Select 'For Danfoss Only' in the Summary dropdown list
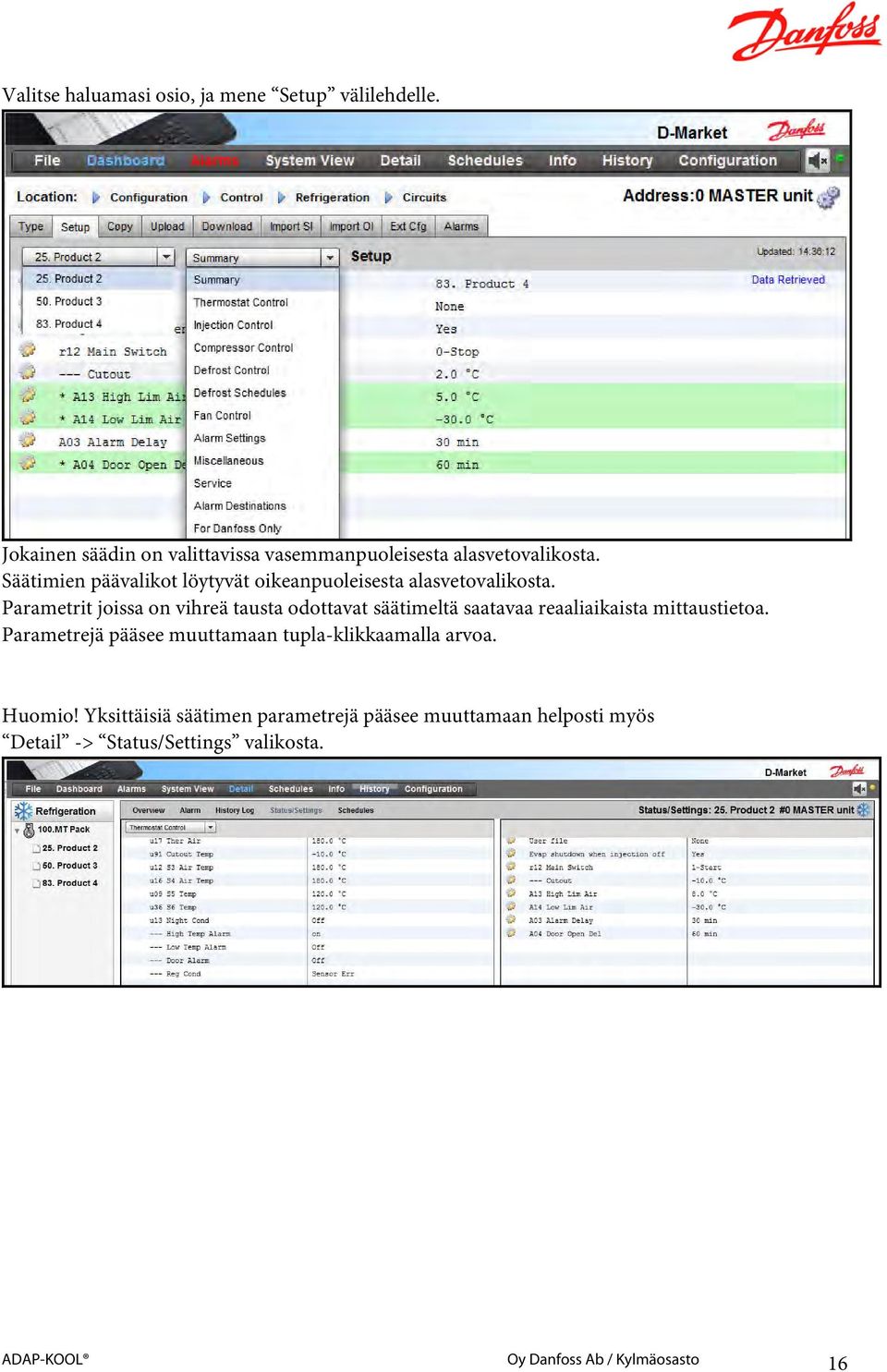This screenshot has height=1372, width=887. (x=237, y=528)
